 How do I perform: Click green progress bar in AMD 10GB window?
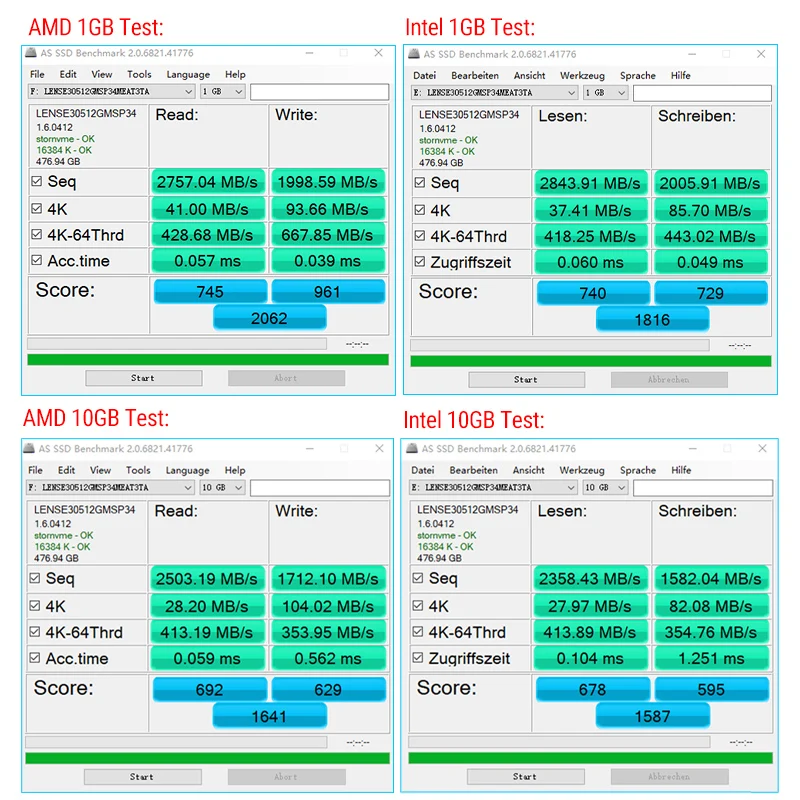click(x=207, y=758)
